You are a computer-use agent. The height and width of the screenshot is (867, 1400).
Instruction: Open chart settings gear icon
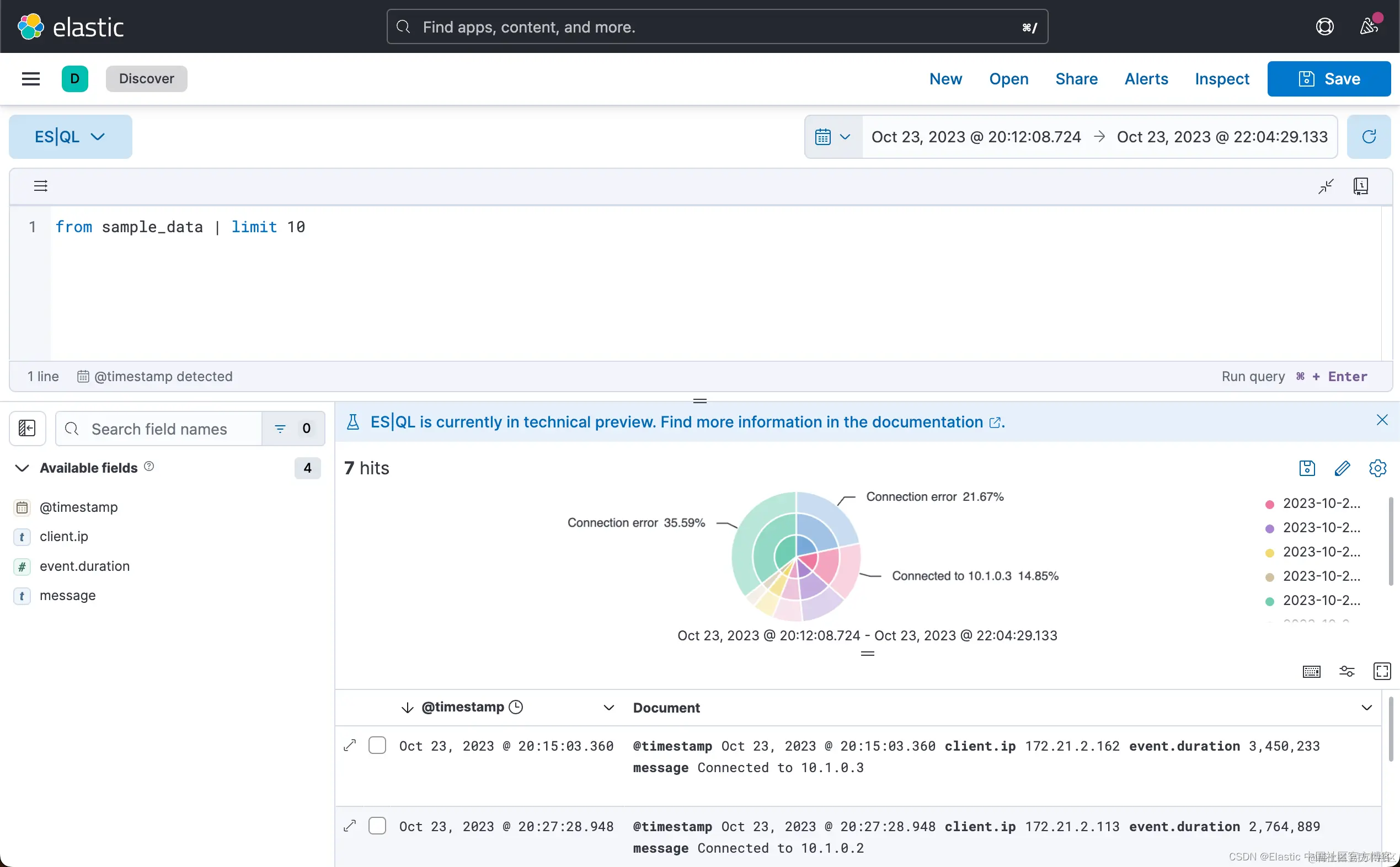tap(1377, 468)
